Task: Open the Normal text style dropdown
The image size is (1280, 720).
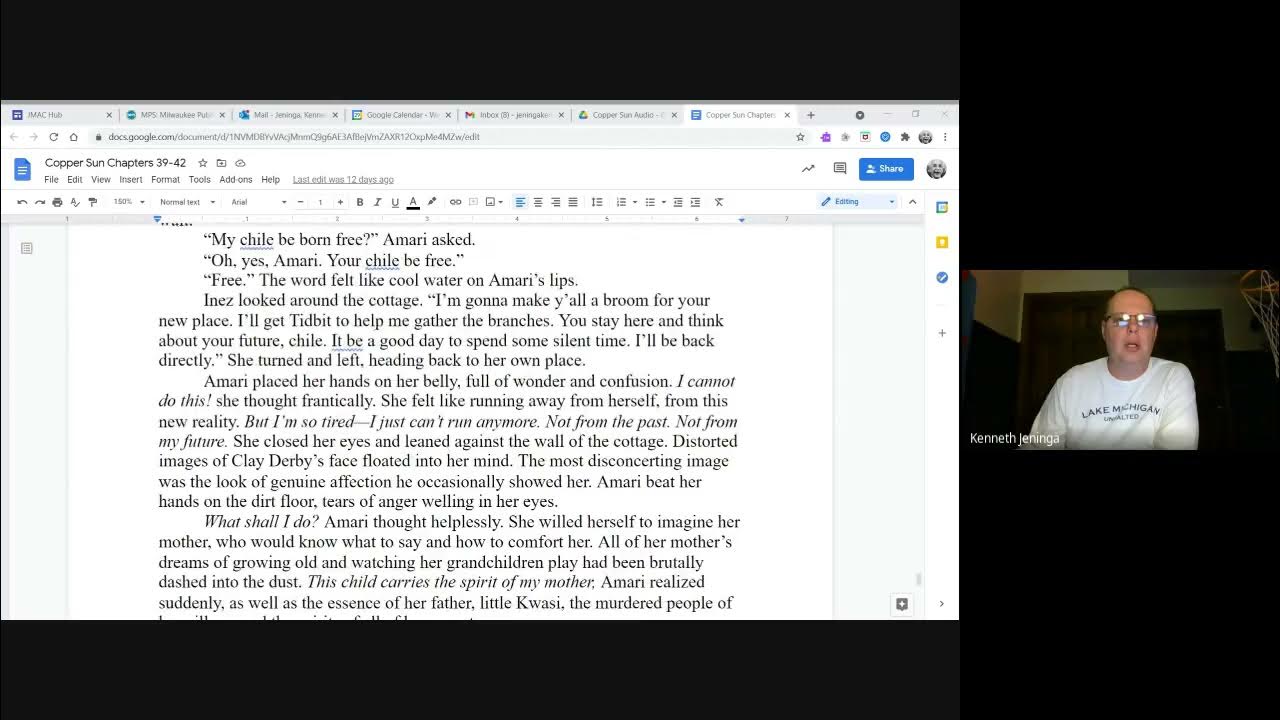Action: pyautogui.click(x=187, y=202)
